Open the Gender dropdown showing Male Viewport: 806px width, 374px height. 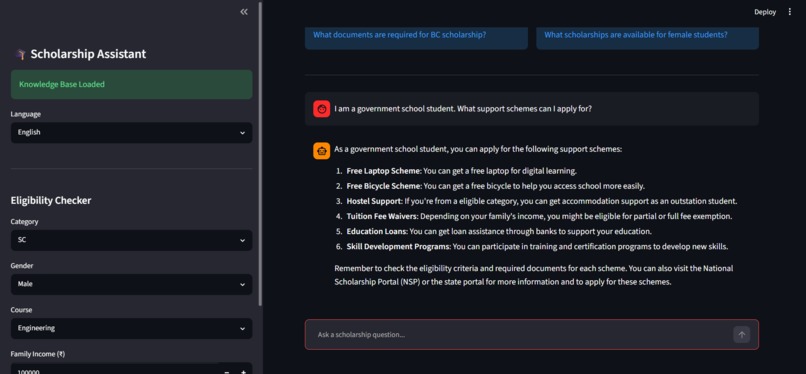[x=132, y=284]
